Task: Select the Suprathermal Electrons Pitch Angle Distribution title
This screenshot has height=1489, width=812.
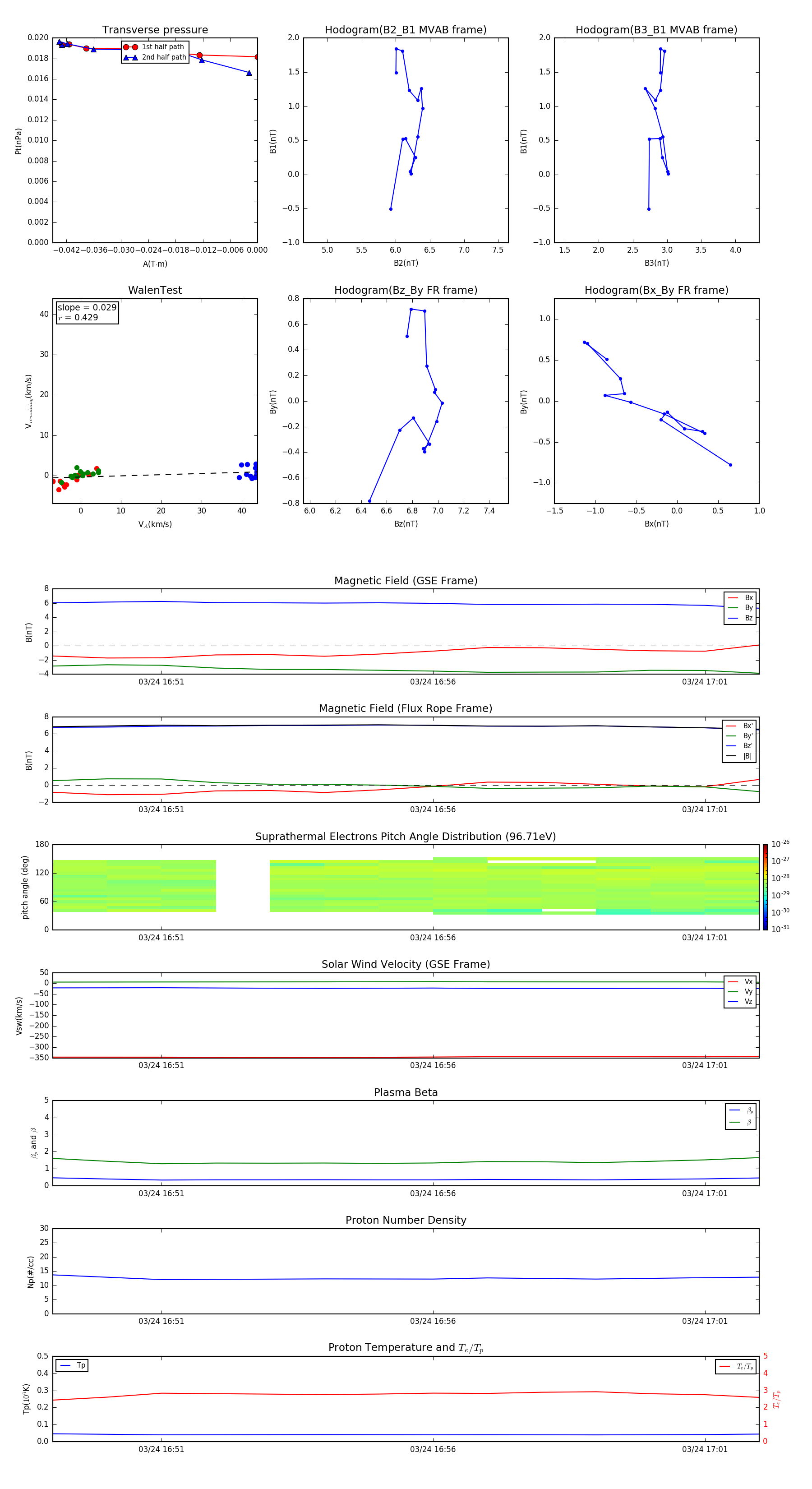Action: tap(406, 837)
